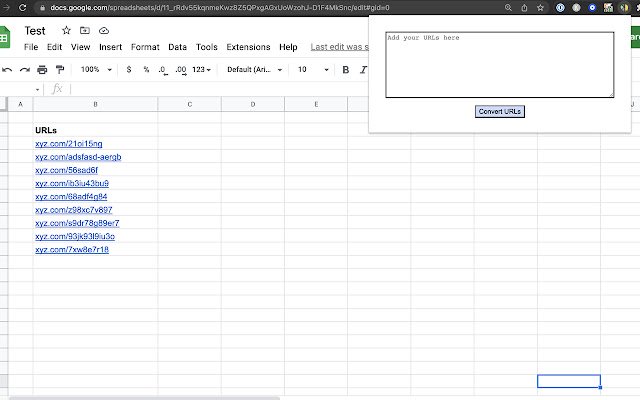Open more number formats 123 dropdown
The image size is (640, 400).
pos(202,69)
